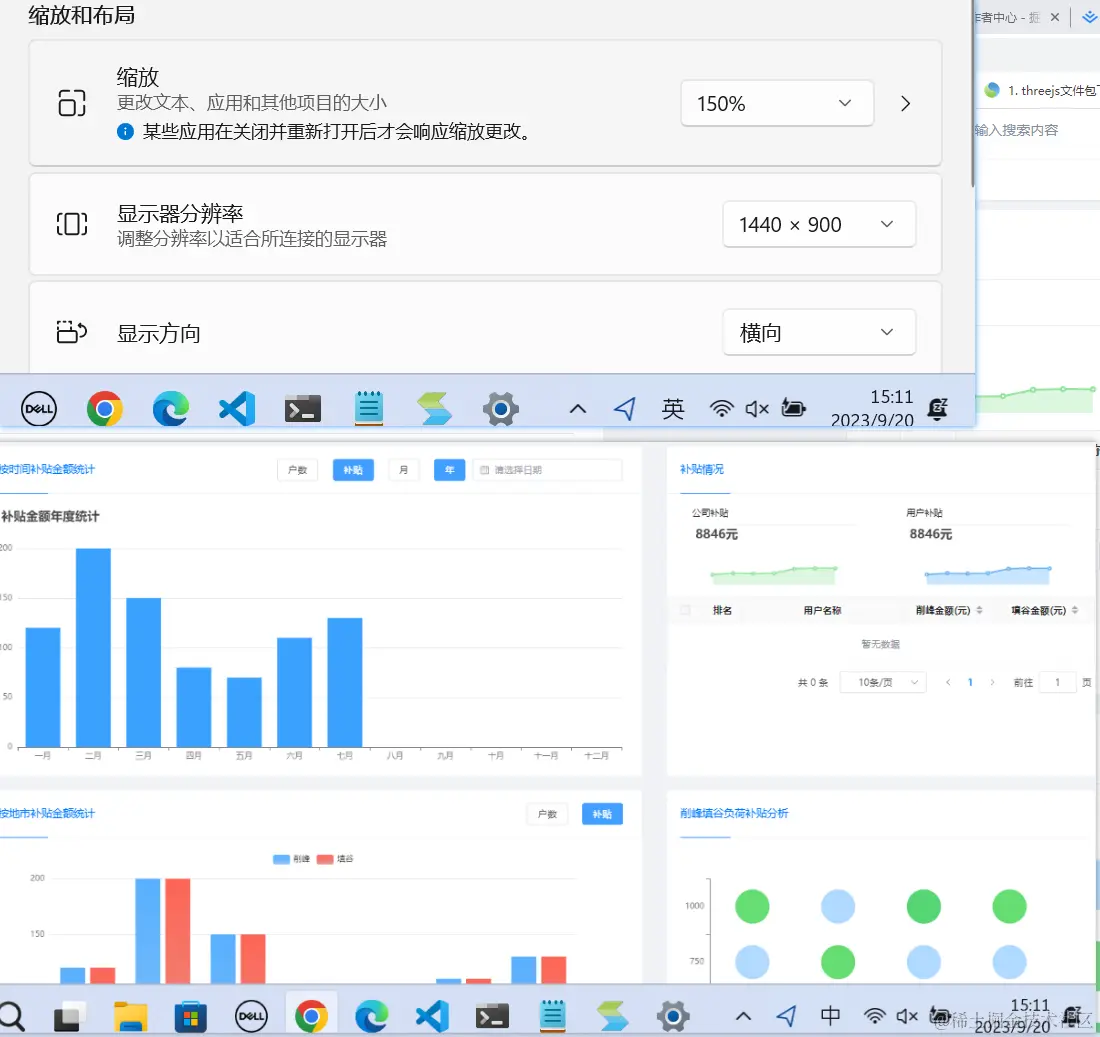Open Microsoft Store in the bottom taskbar
The image size is (1100, 1037).
pos(190,1016)
